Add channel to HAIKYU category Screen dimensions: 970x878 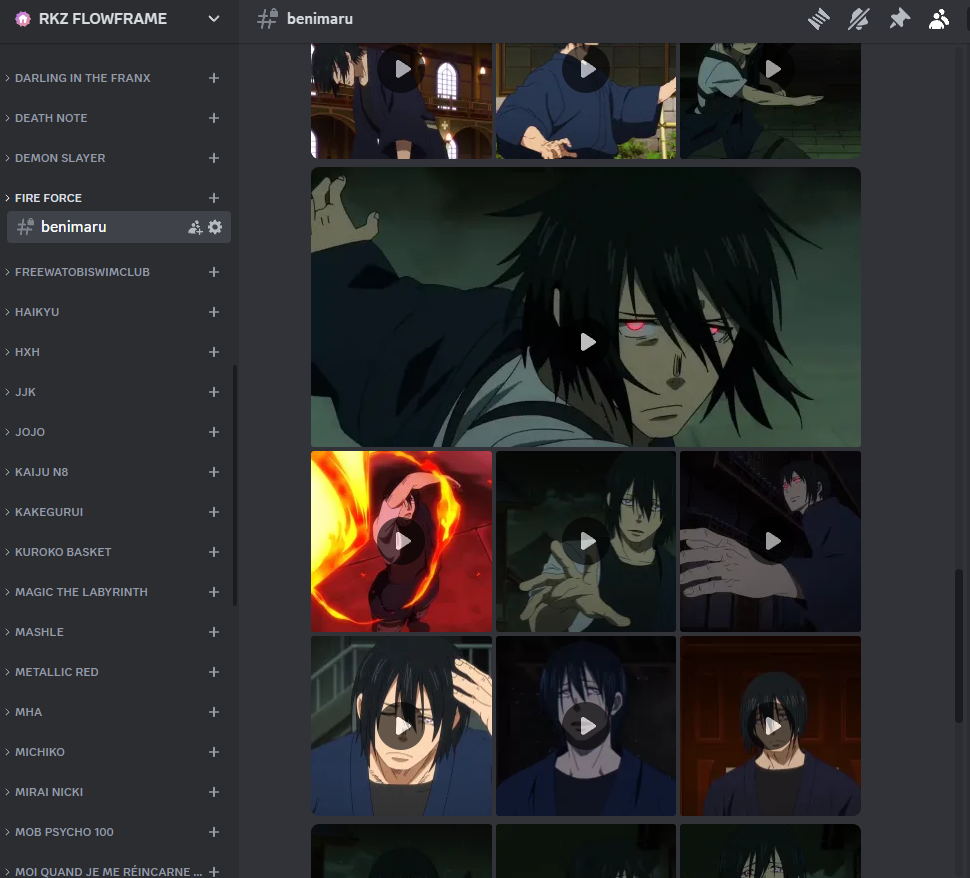click(214, 312)
